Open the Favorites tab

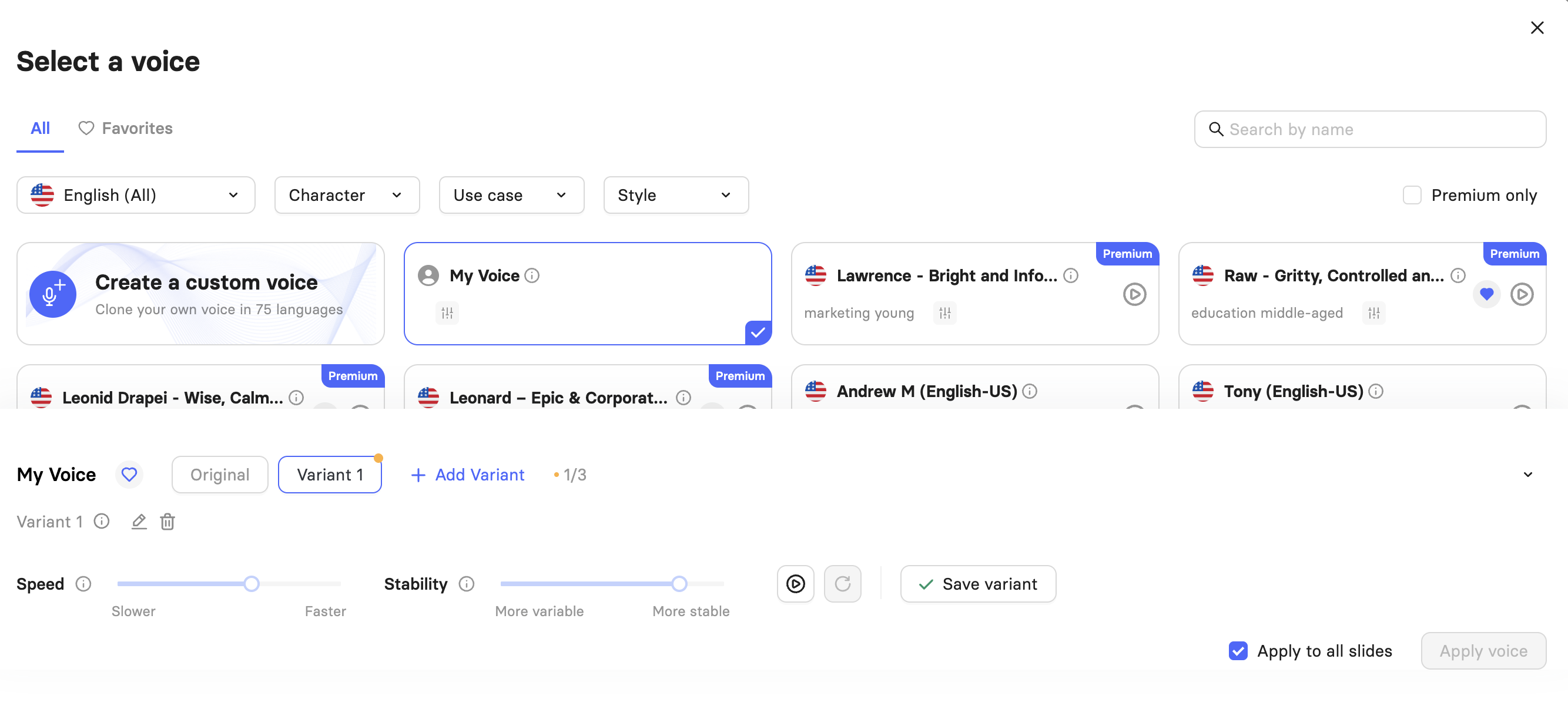point(125,128)
